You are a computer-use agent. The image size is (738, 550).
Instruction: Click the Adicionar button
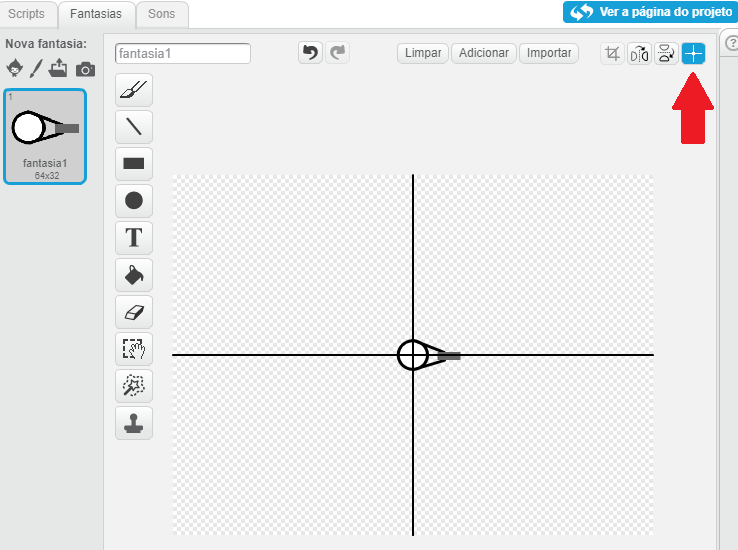coord(484,53)
